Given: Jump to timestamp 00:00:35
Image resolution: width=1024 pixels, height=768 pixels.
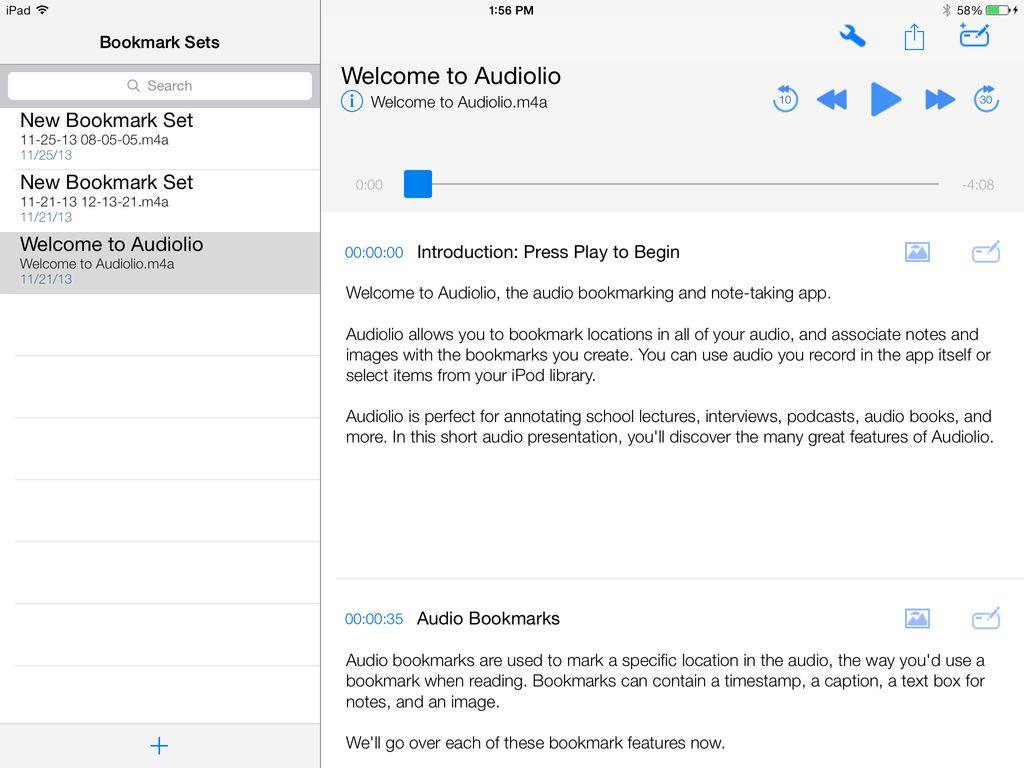Looking at the screenshot, I should pyautogui.click(x=374, y=619).
